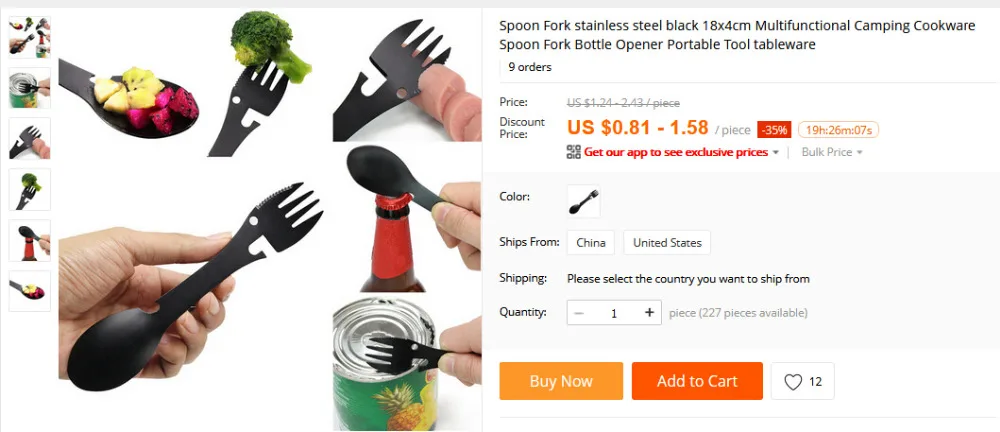This screenshot has height=432, width=1000.
Task: Click the Add to Cart button
Action: pyautogui.click(x=697, y=381)
